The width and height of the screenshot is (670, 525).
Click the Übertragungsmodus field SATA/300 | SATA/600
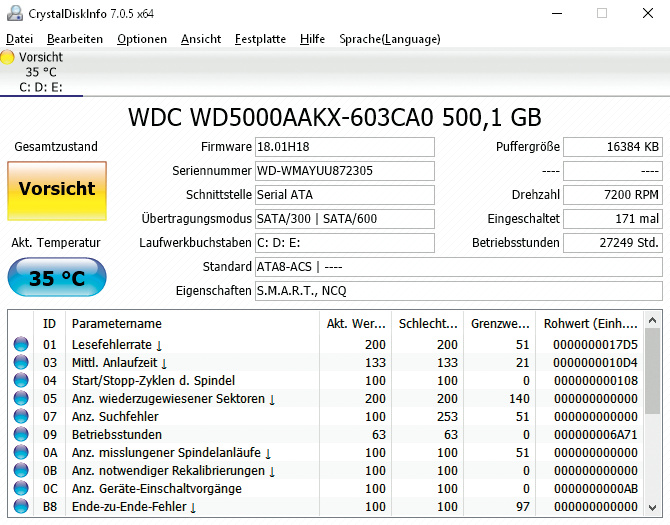point(345,219)
